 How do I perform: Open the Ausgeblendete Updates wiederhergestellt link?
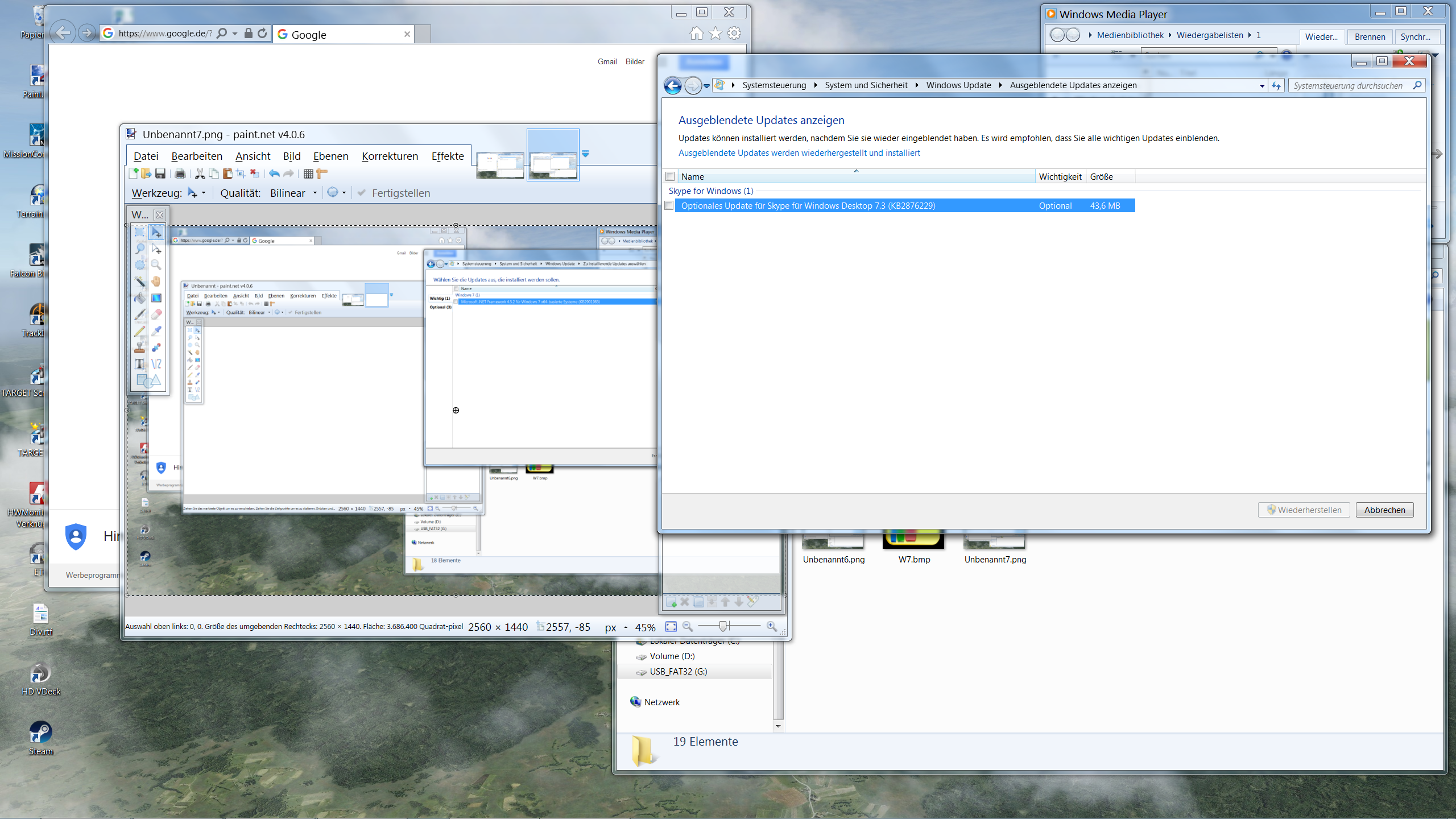click(x=799, y=152)
